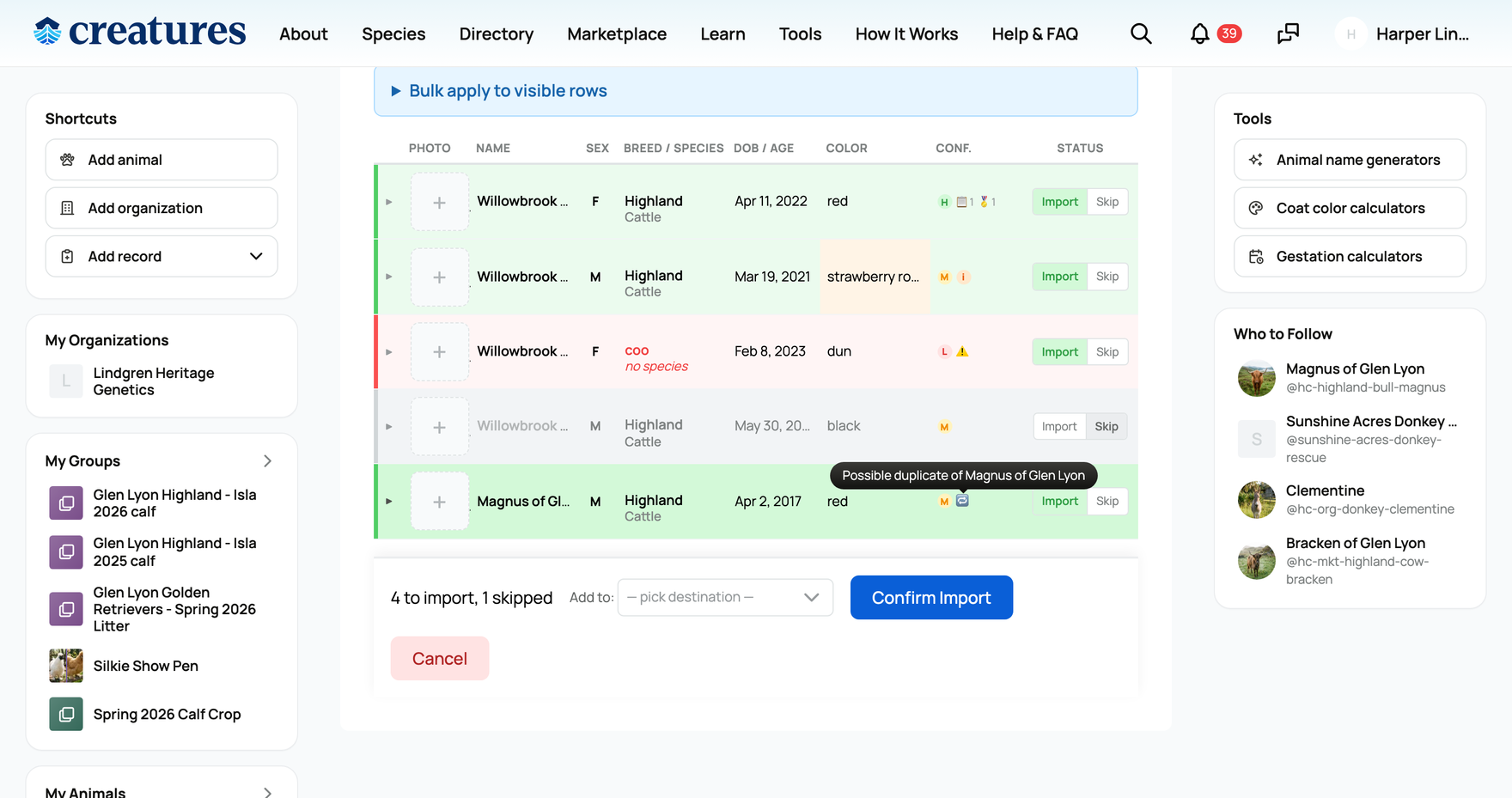The width and height of the screenshot is (1512, 798).
Task: Go to the Directory nav item
Action: pos(497,34)
